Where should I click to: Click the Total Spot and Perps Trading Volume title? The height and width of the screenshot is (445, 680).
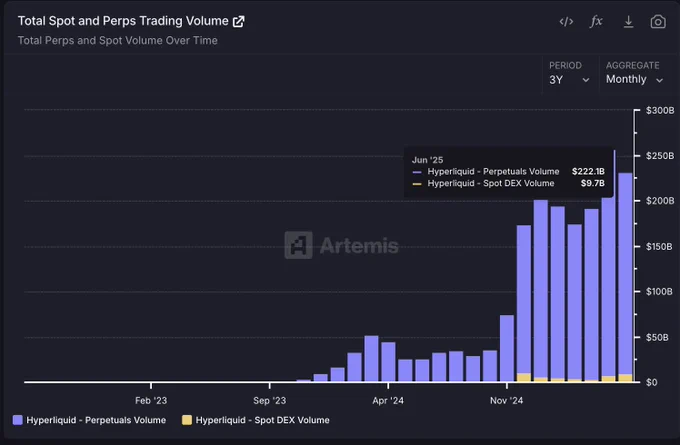coord(123,21)
